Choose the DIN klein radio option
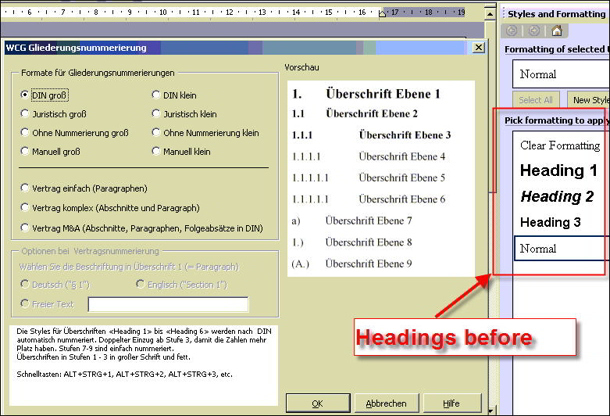This screenshot has width=610, height=416. (156, 95)
